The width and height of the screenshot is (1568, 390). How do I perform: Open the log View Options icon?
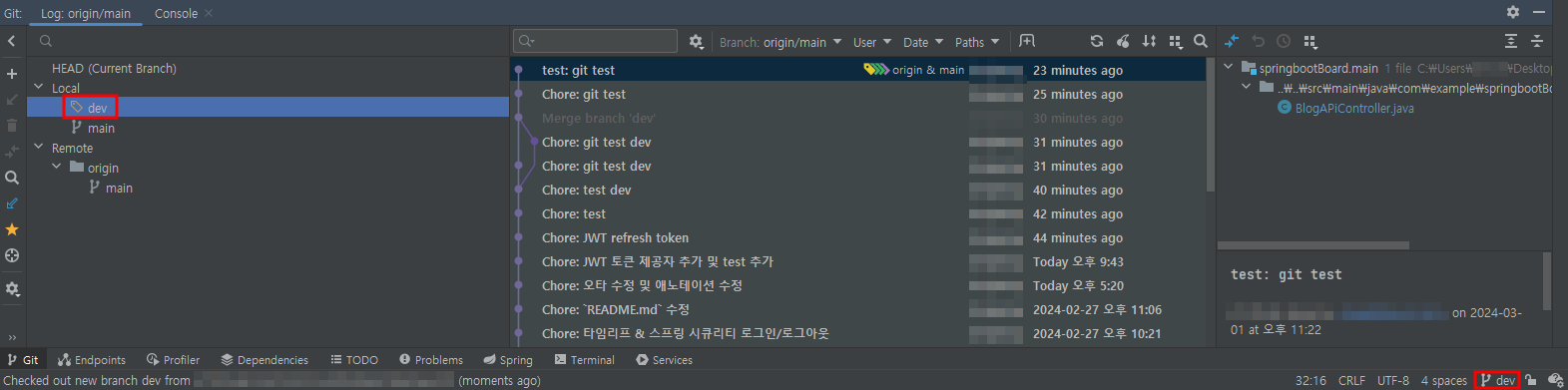(1175, 41)
